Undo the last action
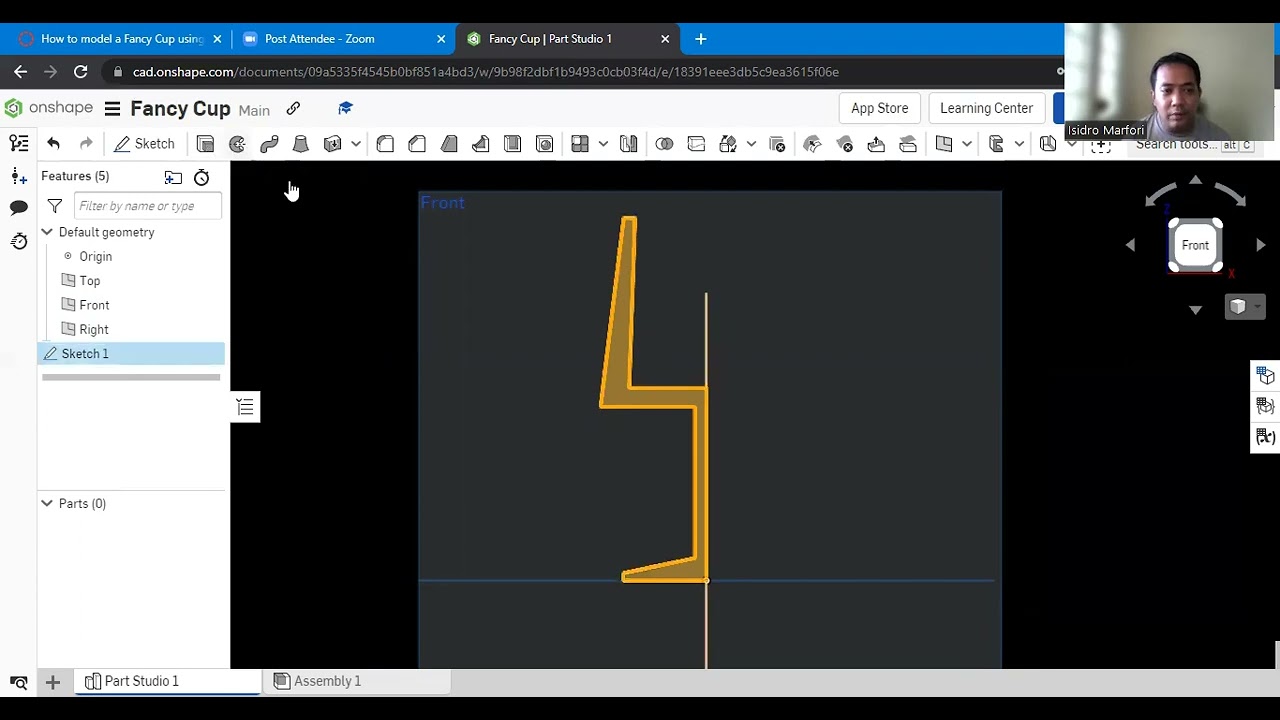The width and height of the screenshot is (1280, 720). (x=54, y=144)
